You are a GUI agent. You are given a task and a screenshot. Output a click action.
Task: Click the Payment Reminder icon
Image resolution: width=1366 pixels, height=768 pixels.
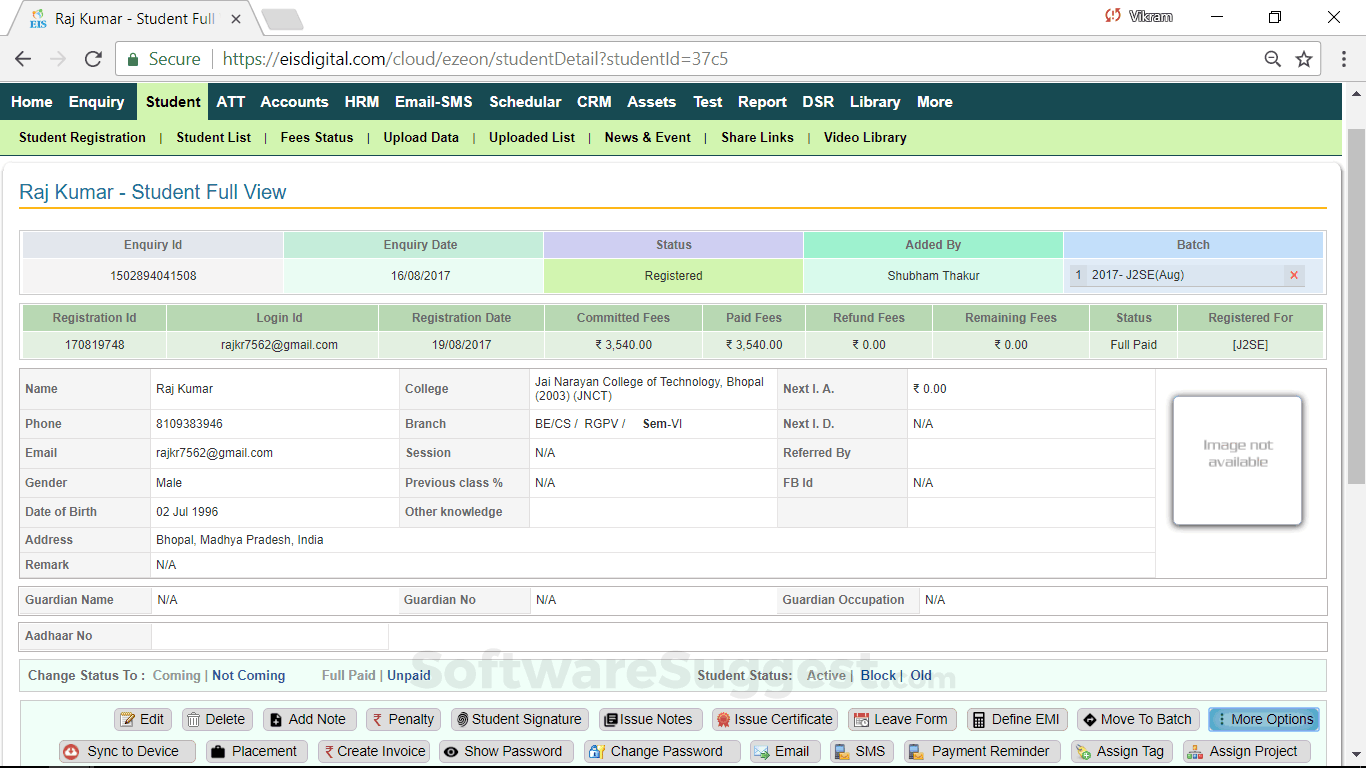click(914, 752)
